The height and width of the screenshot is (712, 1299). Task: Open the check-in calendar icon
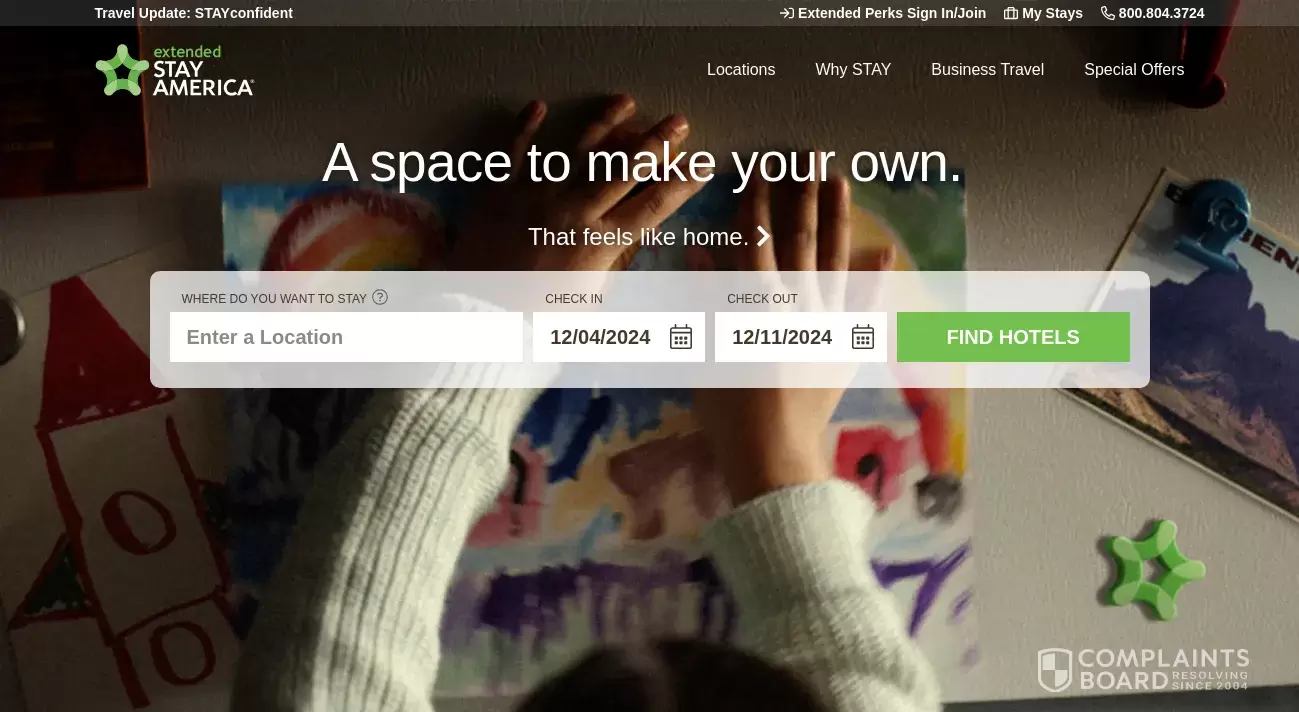click(x=681, y=337)
